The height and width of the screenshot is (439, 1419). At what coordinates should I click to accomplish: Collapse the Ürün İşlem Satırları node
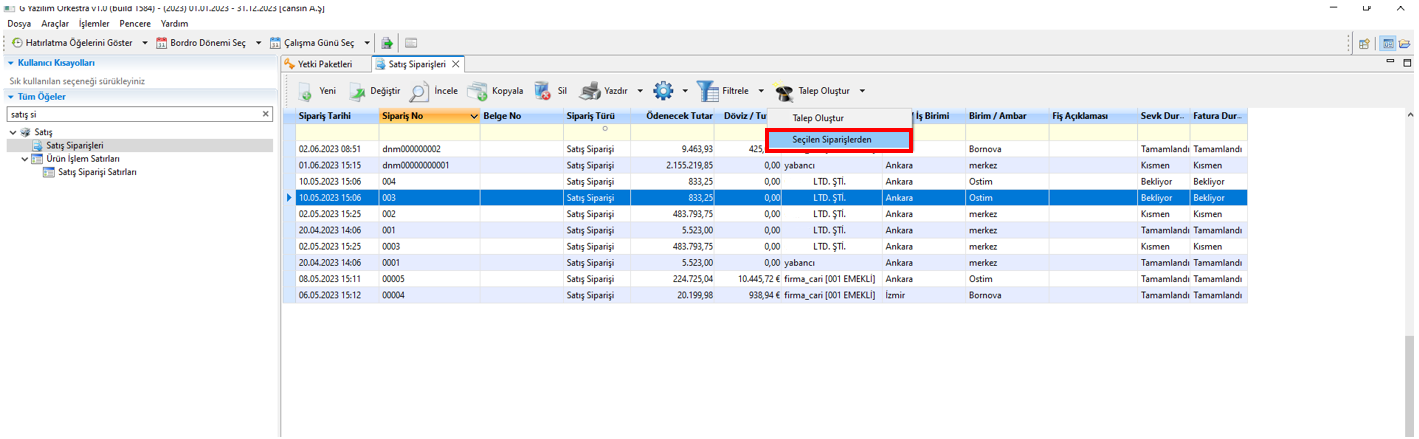(x=25, y=159)
